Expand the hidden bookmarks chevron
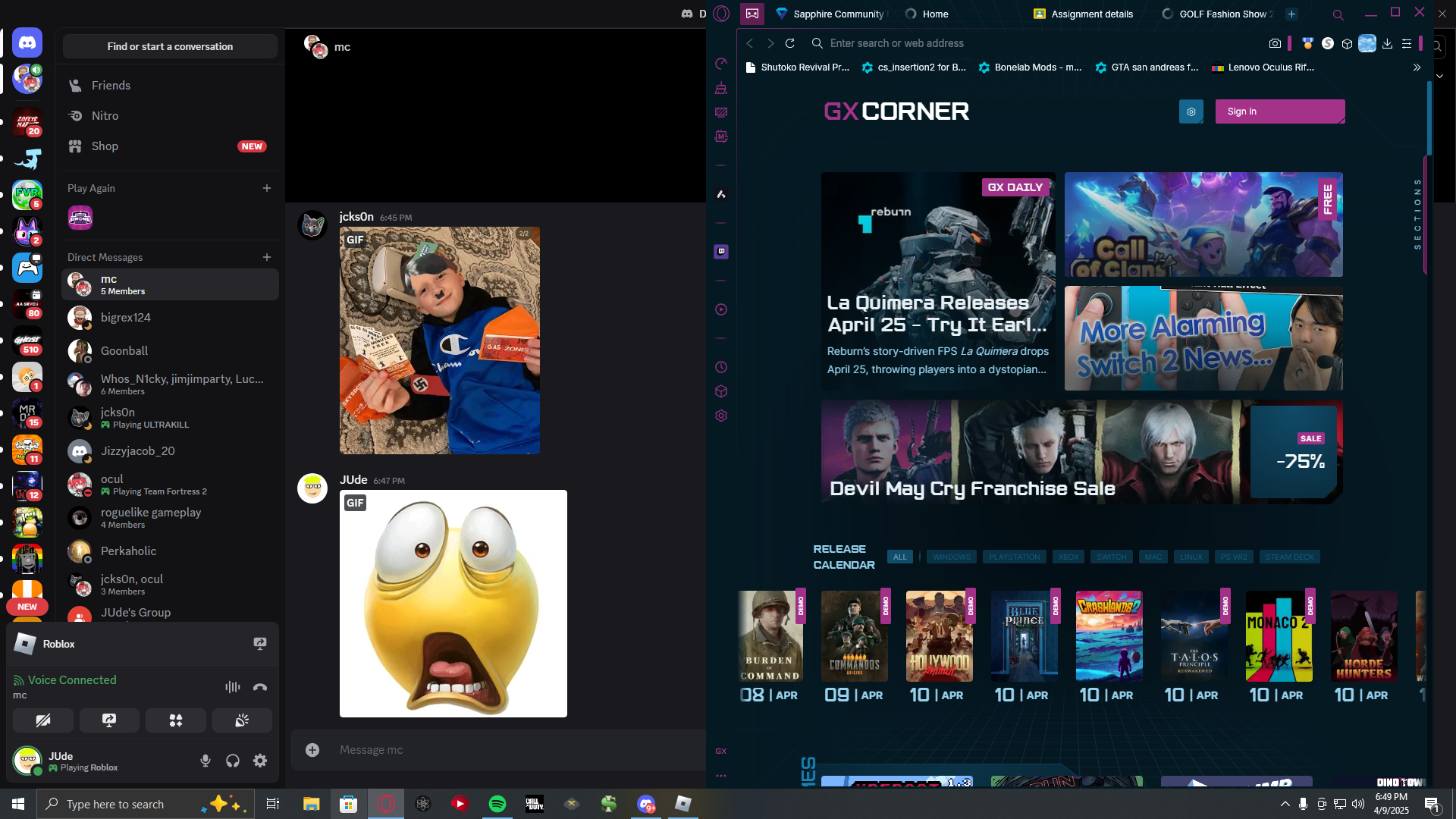 [1417, 67]
